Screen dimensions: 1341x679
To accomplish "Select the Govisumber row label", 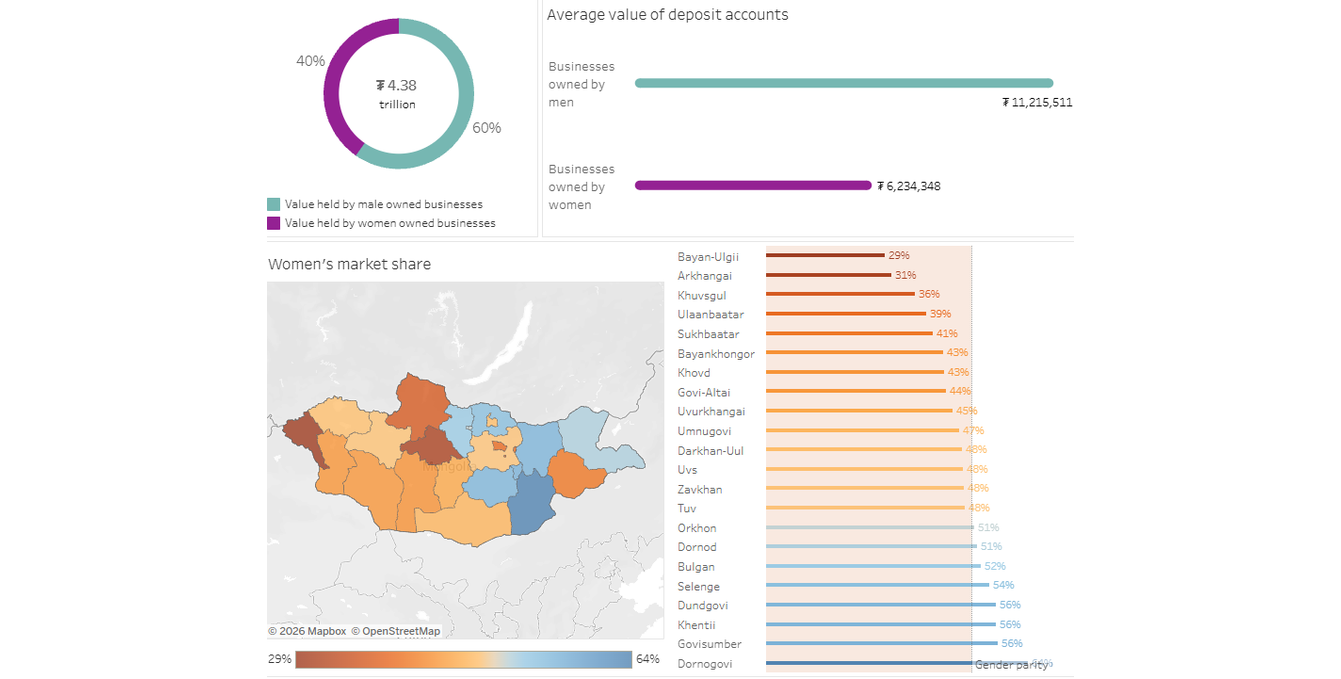I will click(707, 644).
